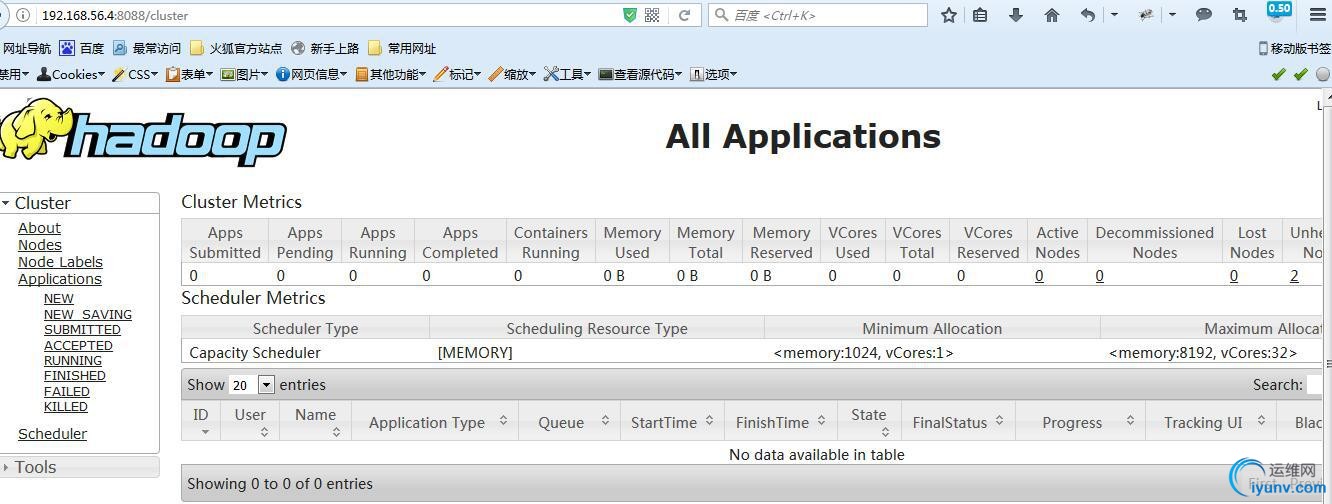The image size is (1332, 504).
Task: Open the 网页信息 page info menu
Action: click(311, 74)
